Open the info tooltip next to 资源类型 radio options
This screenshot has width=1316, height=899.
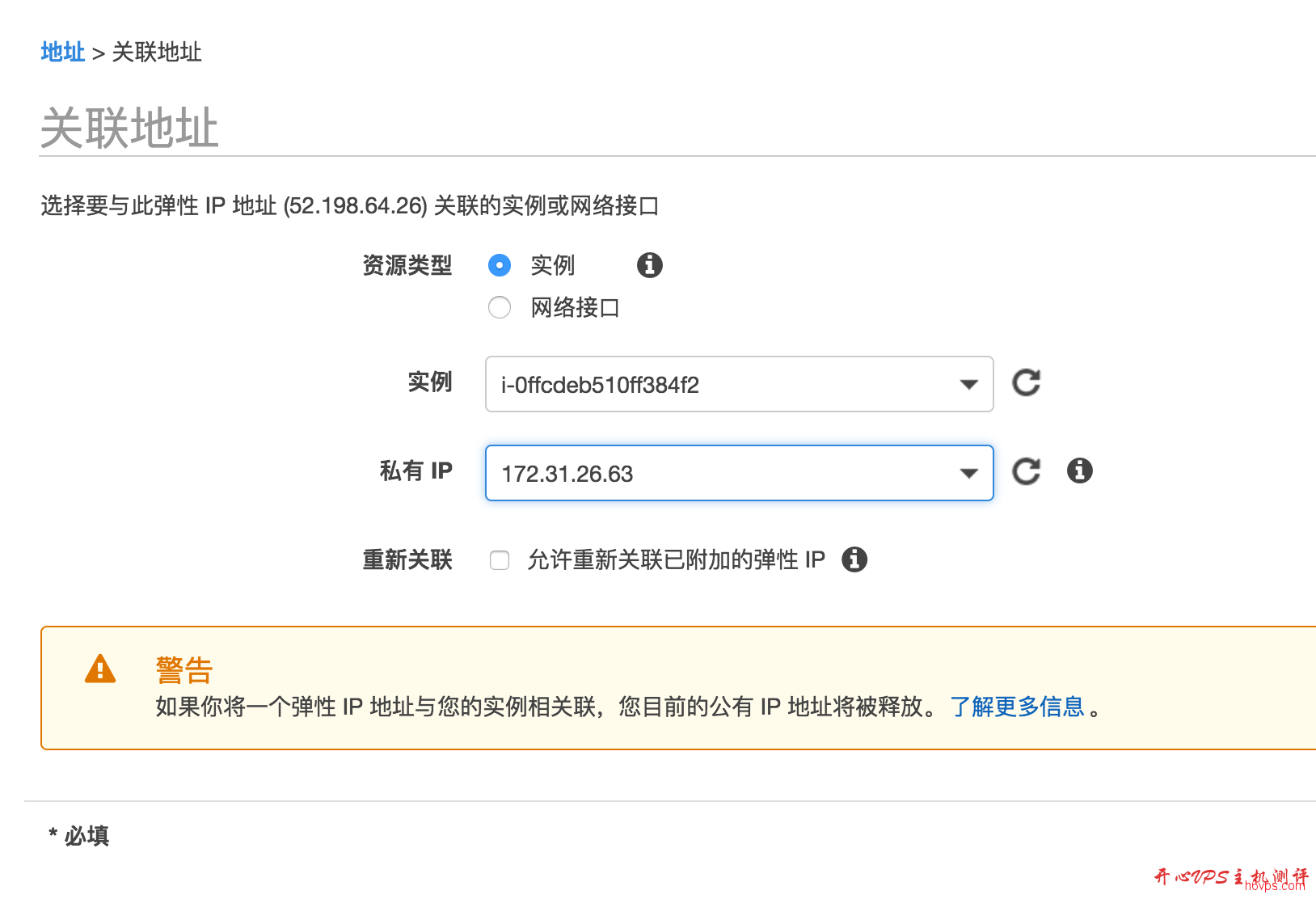pyautogui.click(x=649, y=265)
